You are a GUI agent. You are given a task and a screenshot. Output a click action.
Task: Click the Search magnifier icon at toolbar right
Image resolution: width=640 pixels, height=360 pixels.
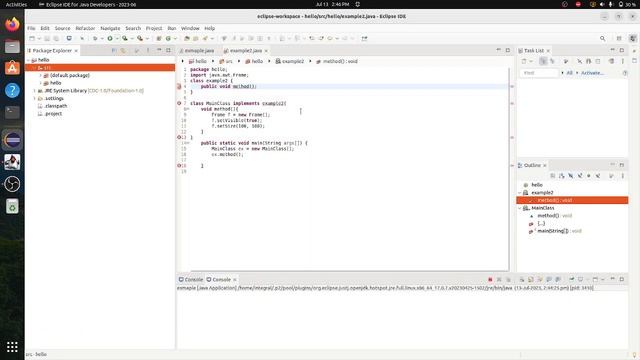click(x=602, y=38)
